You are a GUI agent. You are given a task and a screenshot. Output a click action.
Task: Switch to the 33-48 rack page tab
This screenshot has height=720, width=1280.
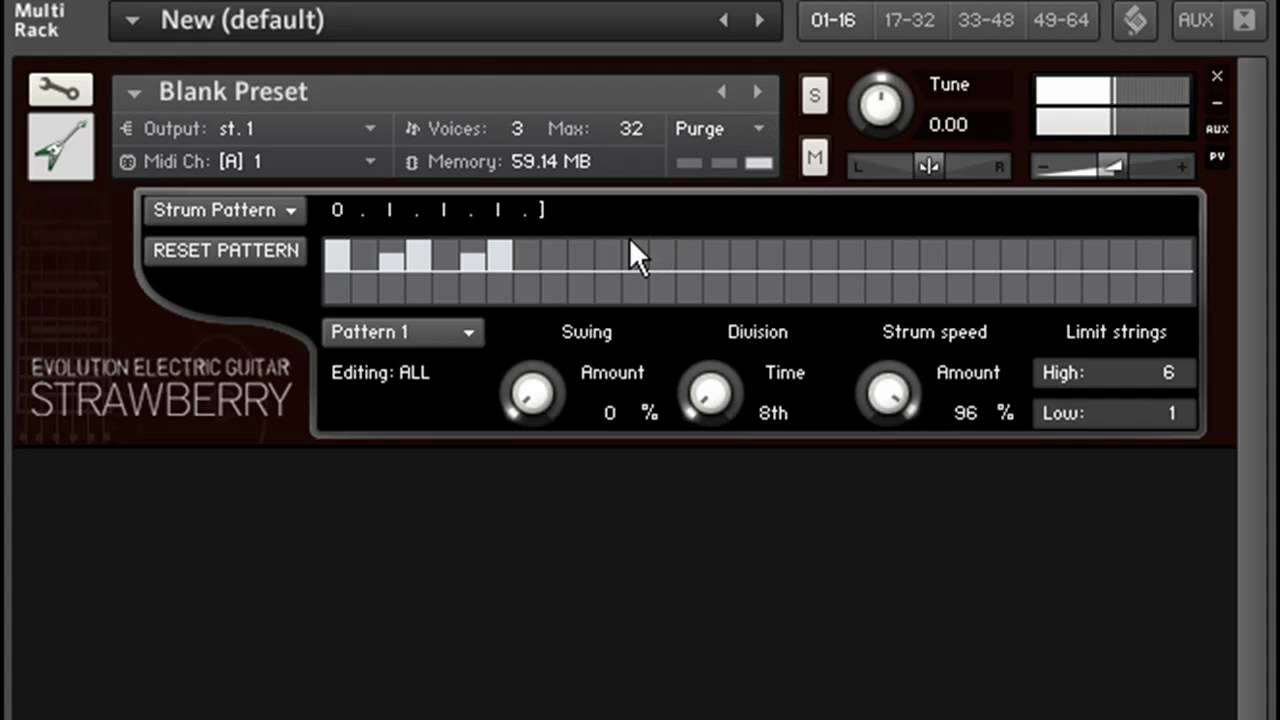coord(985,20)
